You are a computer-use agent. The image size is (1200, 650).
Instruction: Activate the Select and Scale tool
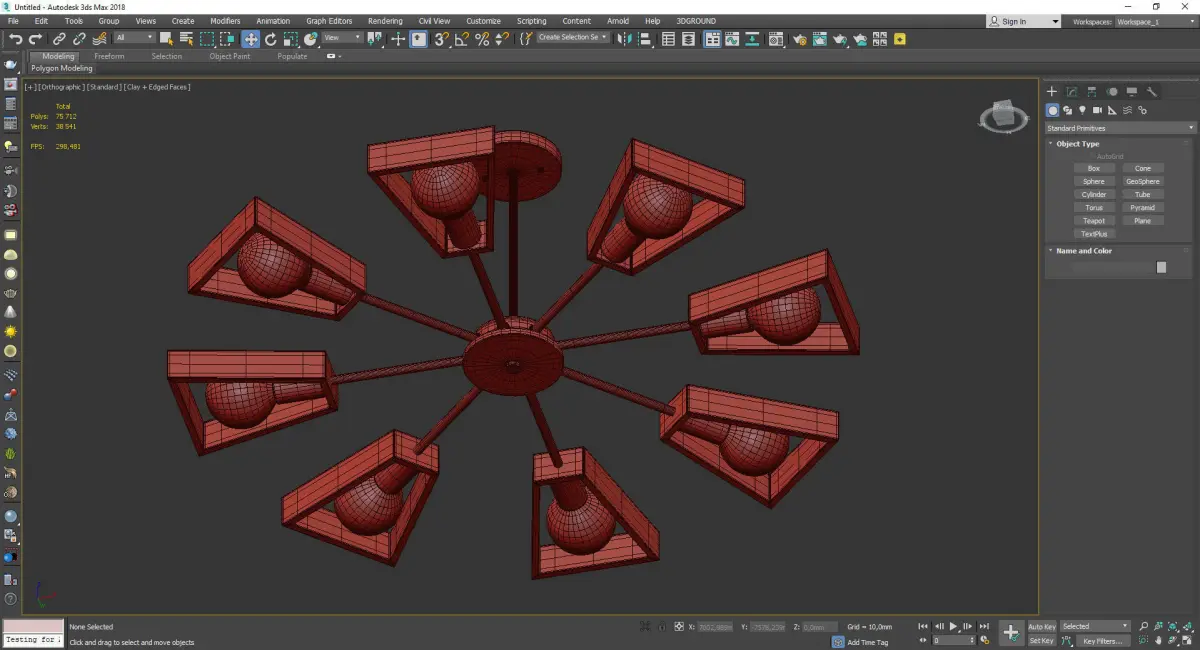click(x=290, y=39)
